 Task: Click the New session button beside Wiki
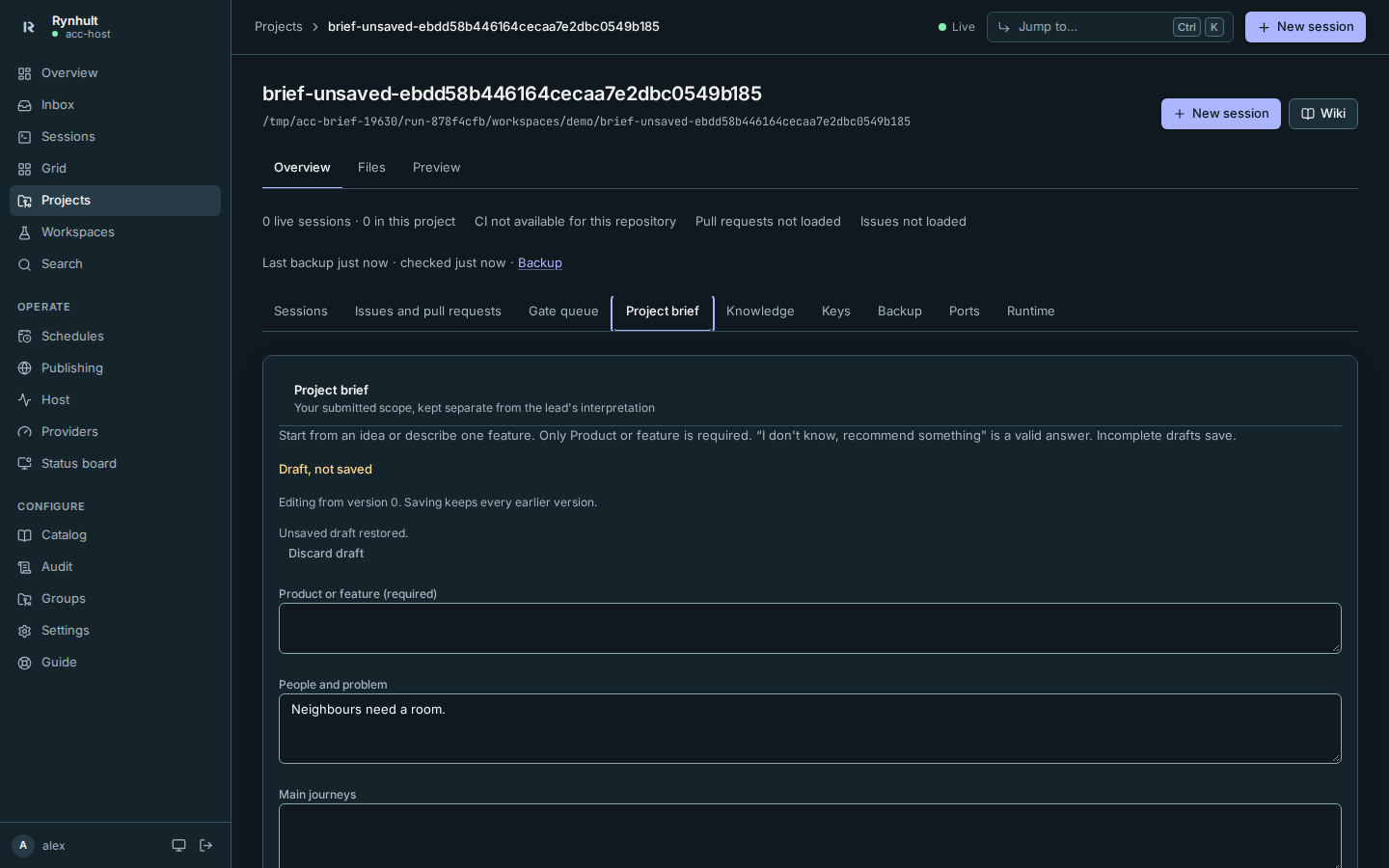point(1221,114)
